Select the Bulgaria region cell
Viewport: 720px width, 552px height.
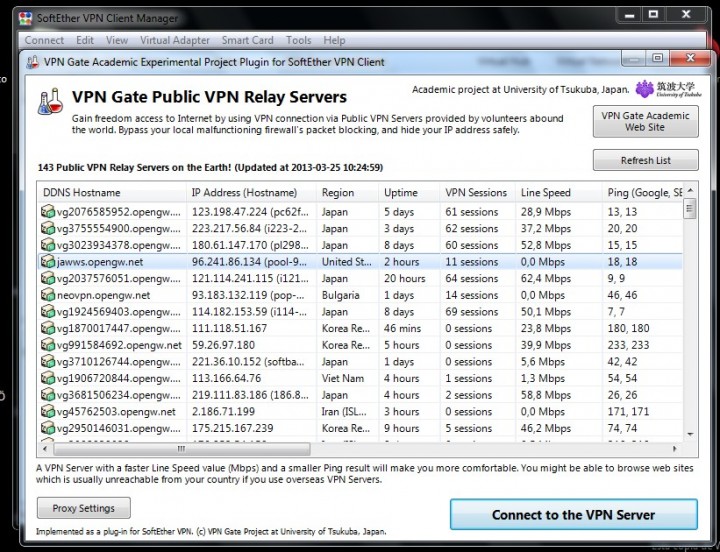point(341,295)
